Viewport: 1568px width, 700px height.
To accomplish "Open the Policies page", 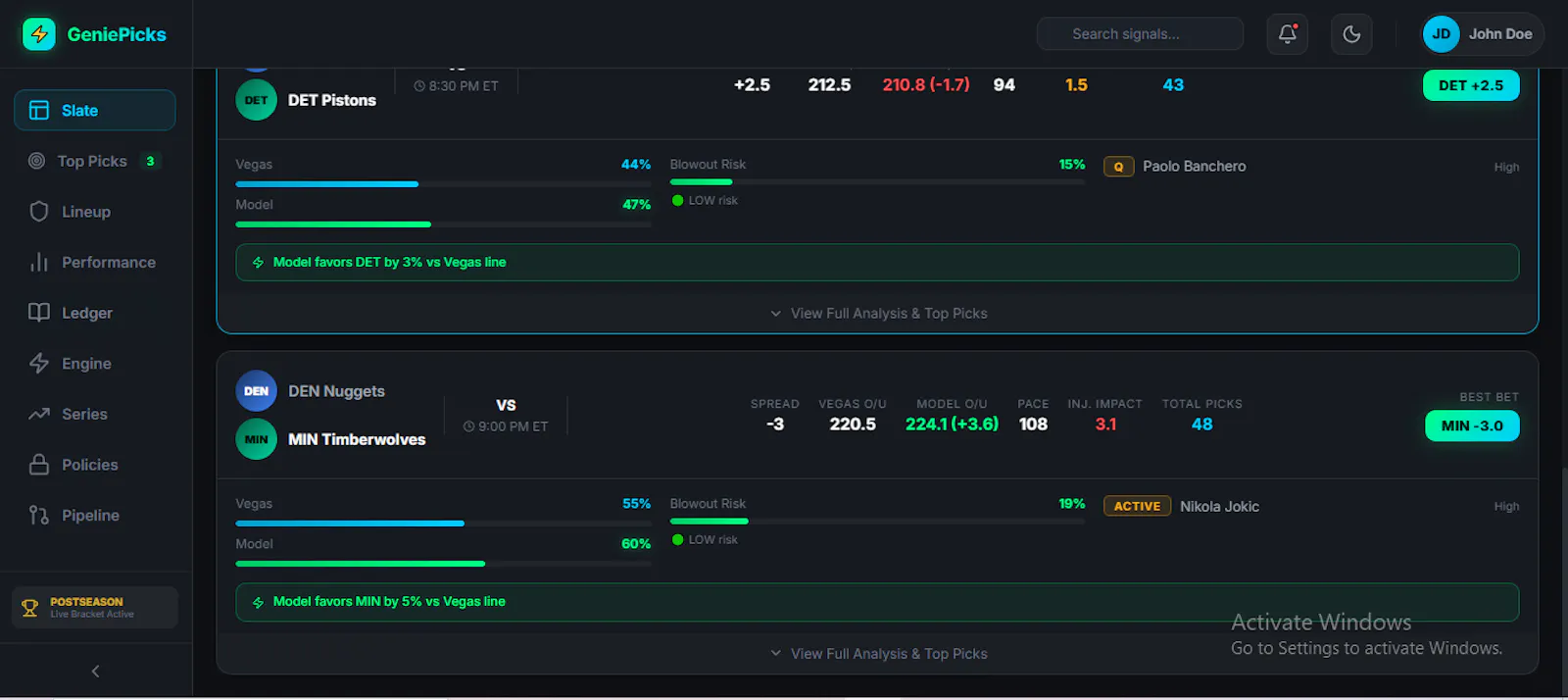I will pos(95,465).
